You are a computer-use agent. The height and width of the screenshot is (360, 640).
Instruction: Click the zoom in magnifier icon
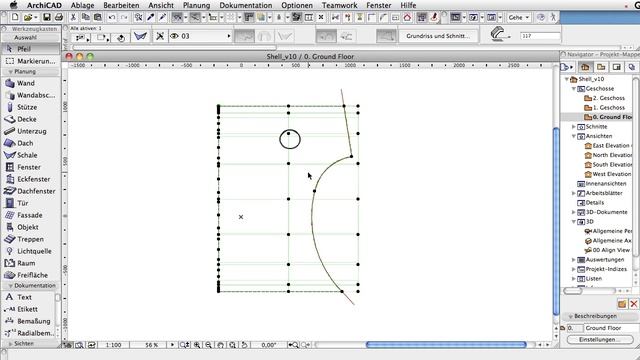pyautogui.click(x=197, y=345)
